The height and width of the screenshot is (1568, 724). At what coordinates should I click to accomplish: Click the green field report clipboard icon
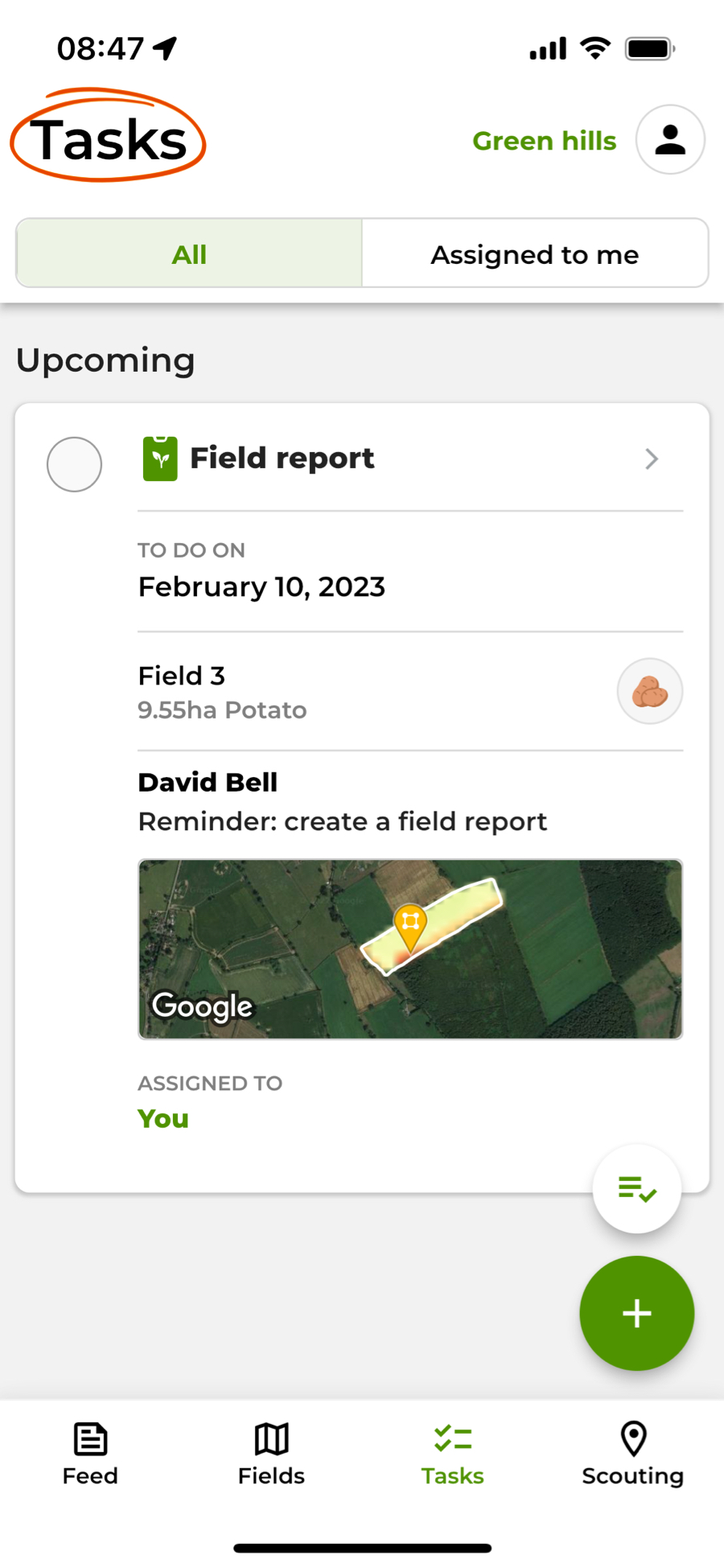tap(160, 459)
